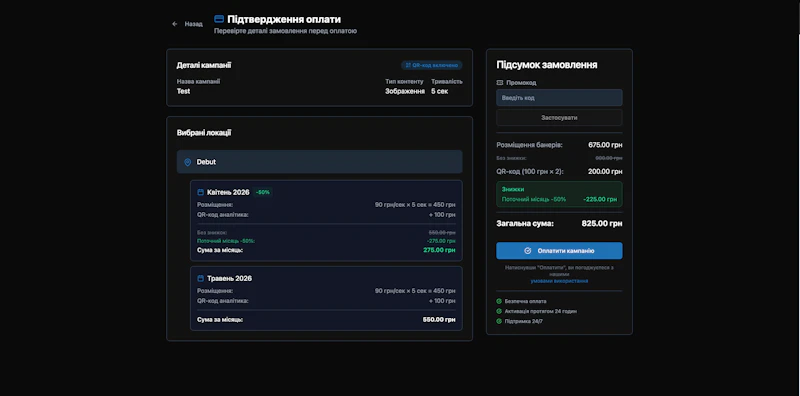
Task: Click the Застосувати button
Action: point(559,117)
